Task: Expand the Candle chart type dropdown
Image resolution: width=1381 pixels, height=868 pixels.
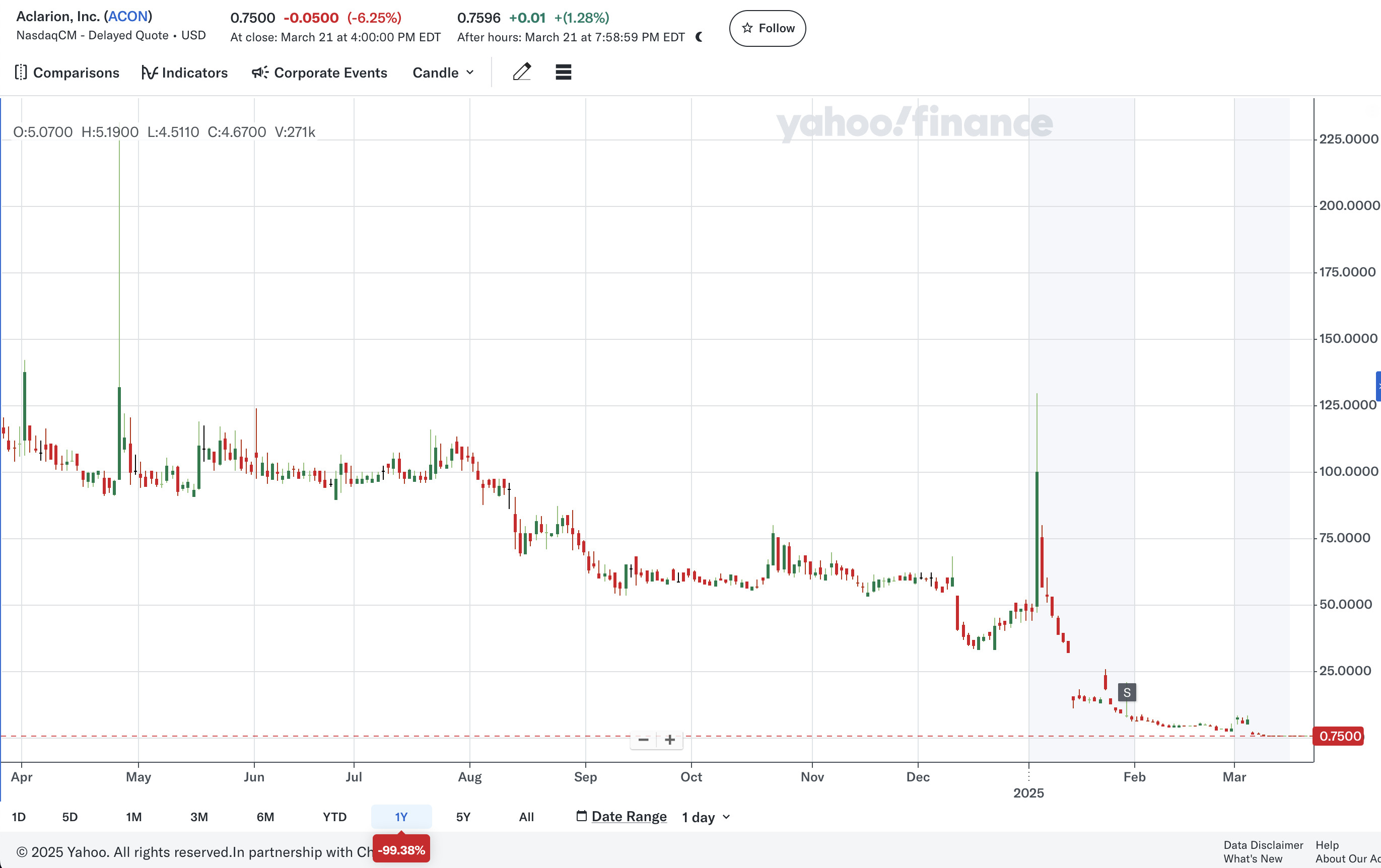Action: [443, 73]
